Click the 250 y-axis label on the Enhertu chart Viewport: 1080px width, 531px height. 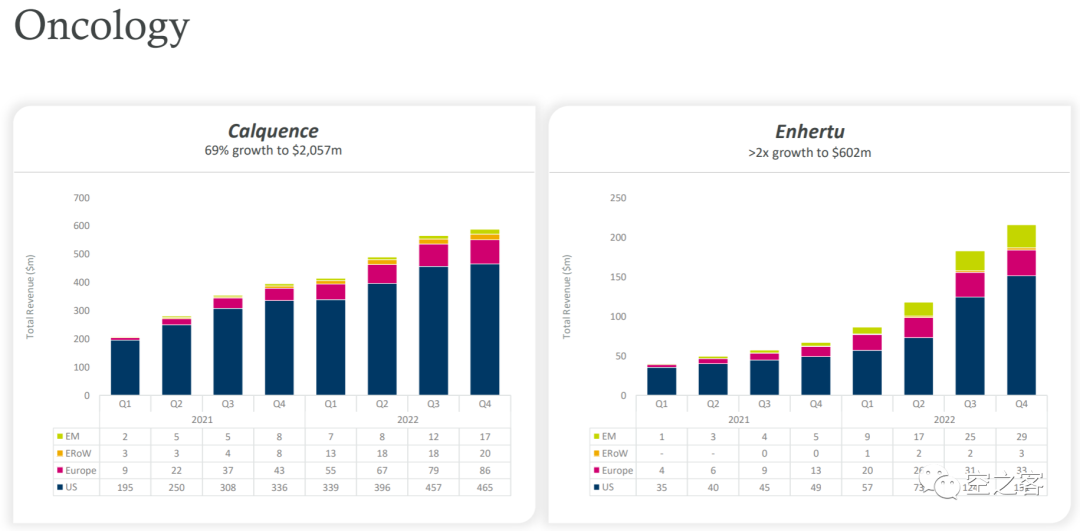tap(619, 198)
